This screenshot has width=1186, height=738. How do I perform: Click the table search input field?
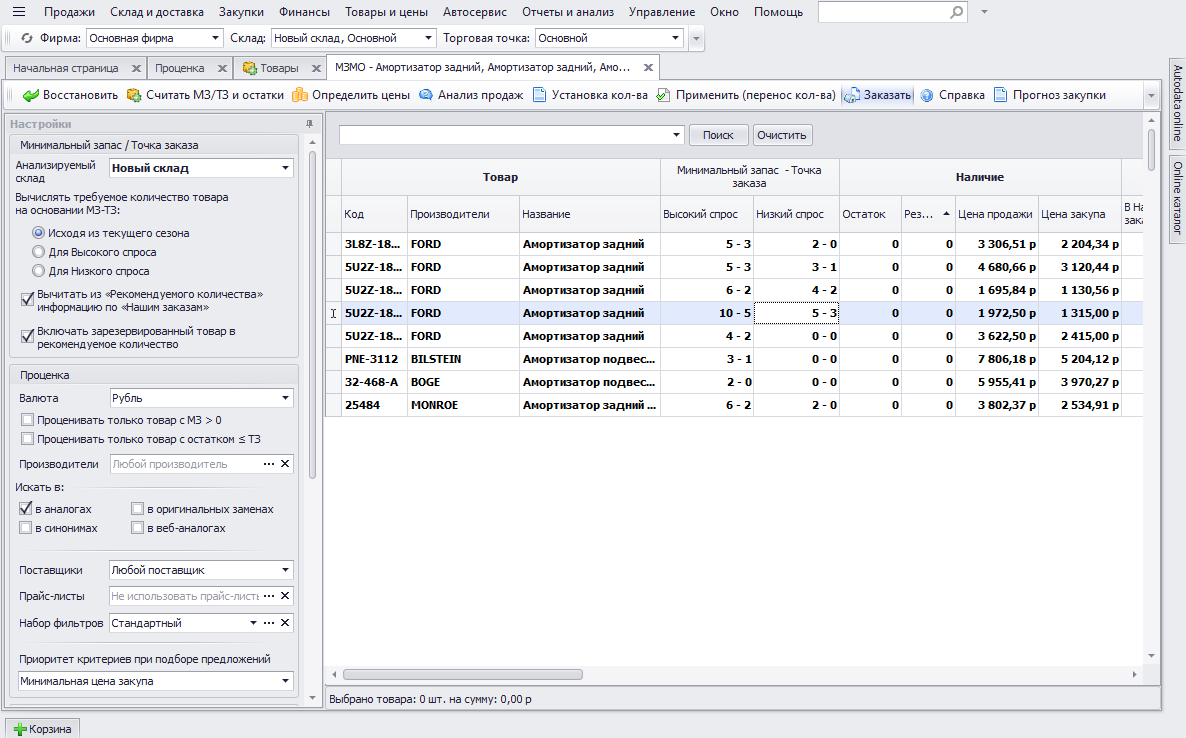pyautogui.click(x=505, y=135)
